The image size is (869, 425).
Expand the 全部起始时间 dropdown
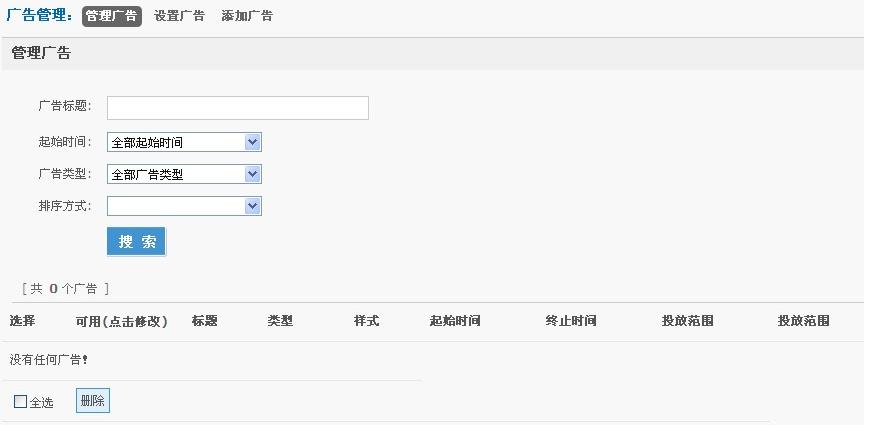(184, 142)
